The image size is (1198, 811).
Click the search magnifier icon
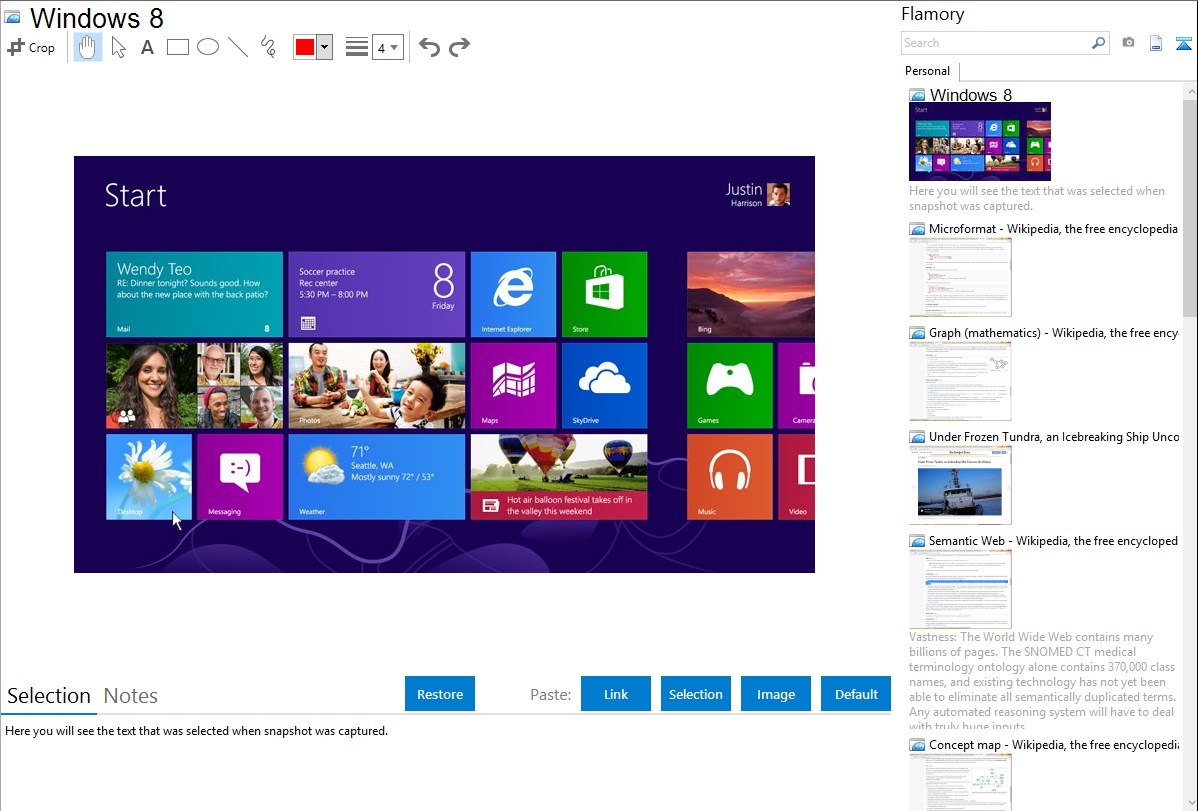(1099, 43)
